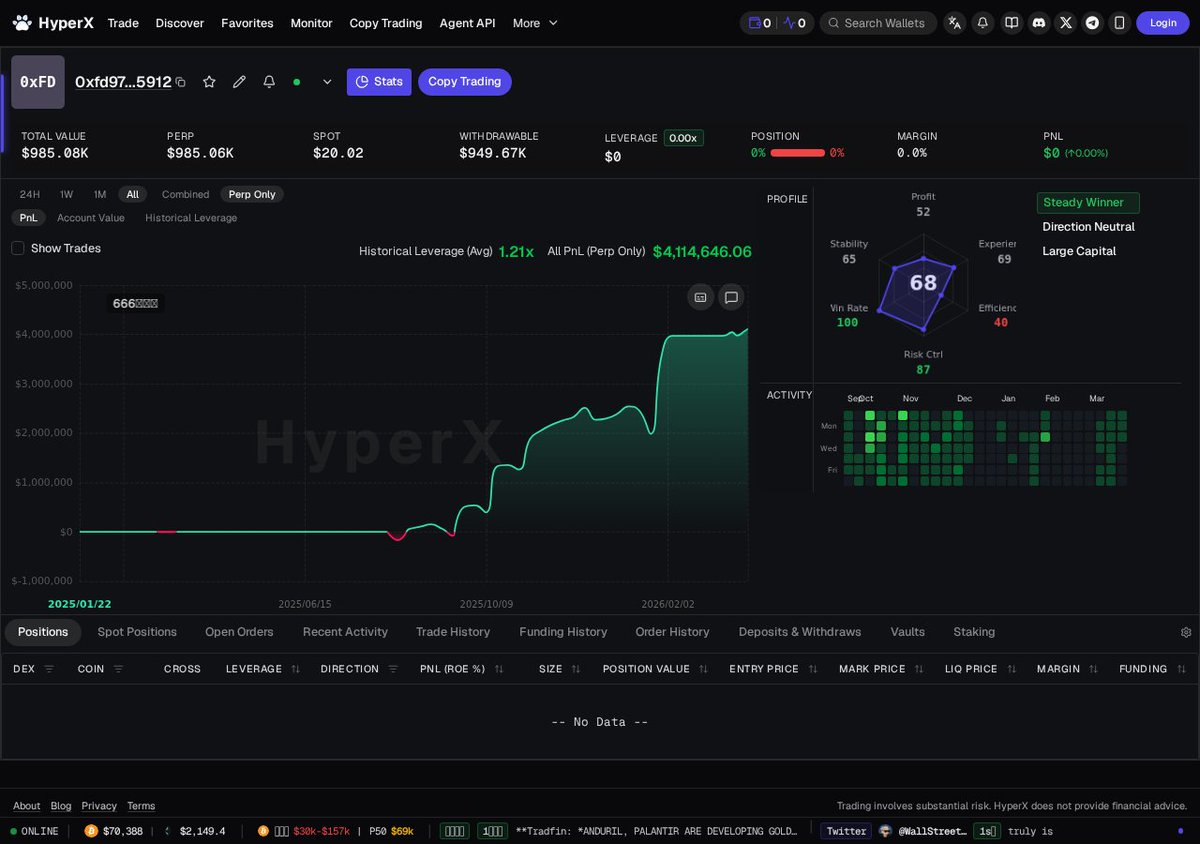The image size is (1200, 844).
Task: Select the 24H time range
Action: [30, 194]
